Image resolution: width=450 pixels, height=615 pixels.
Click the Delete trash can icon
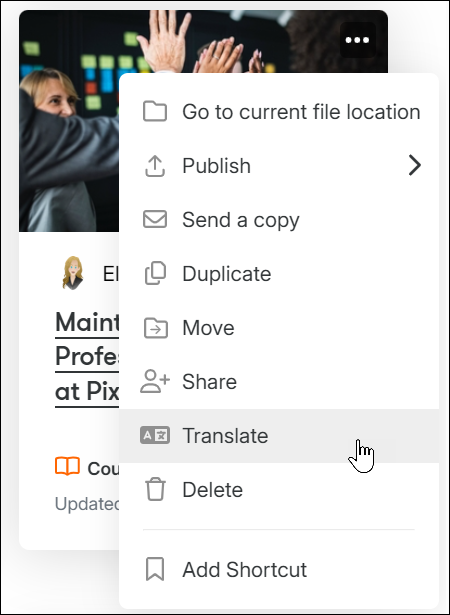click(155, 489)
